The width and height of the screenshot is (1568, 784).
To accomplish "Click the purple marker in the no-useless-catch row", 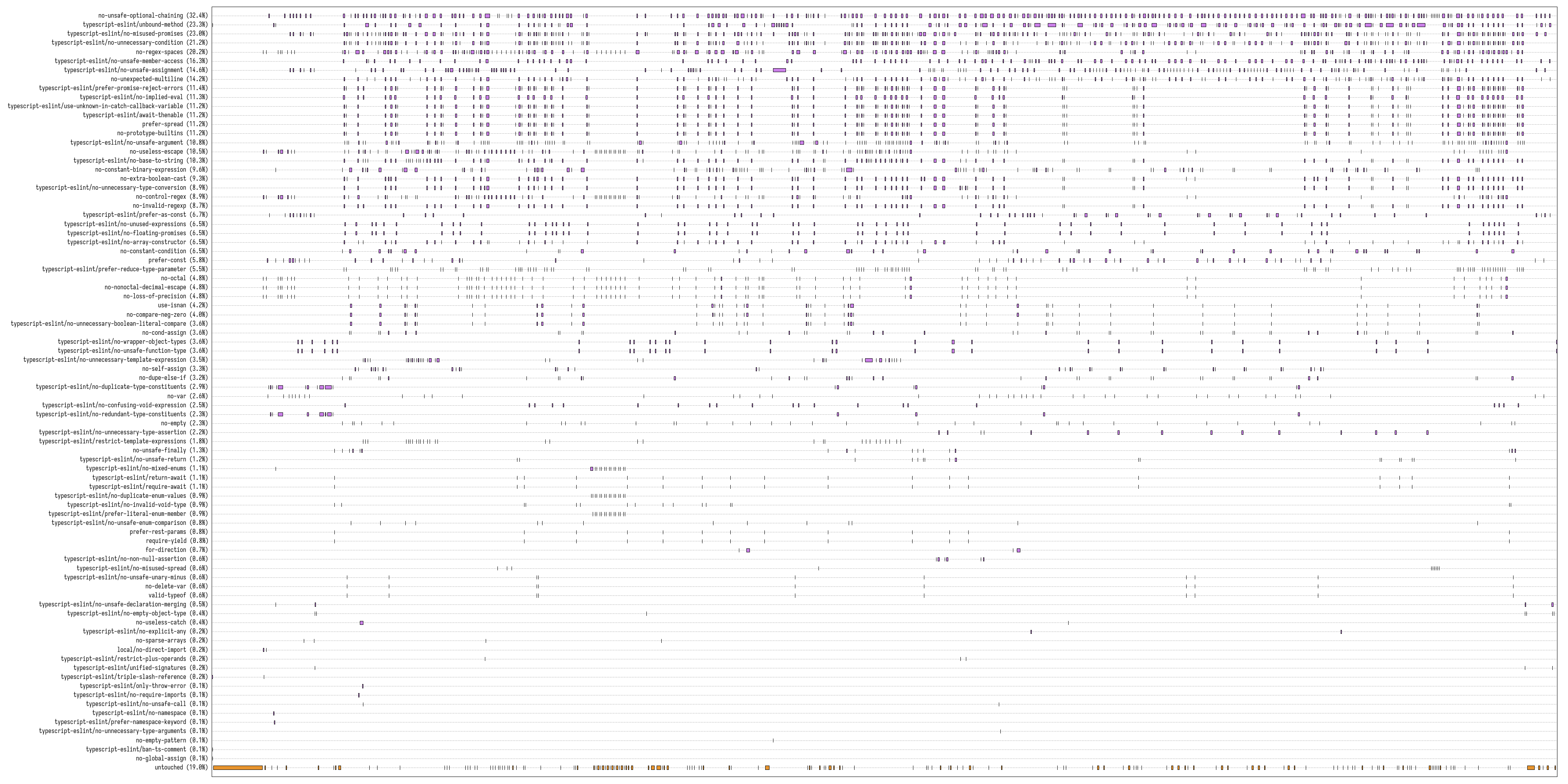I will (361, 623).
